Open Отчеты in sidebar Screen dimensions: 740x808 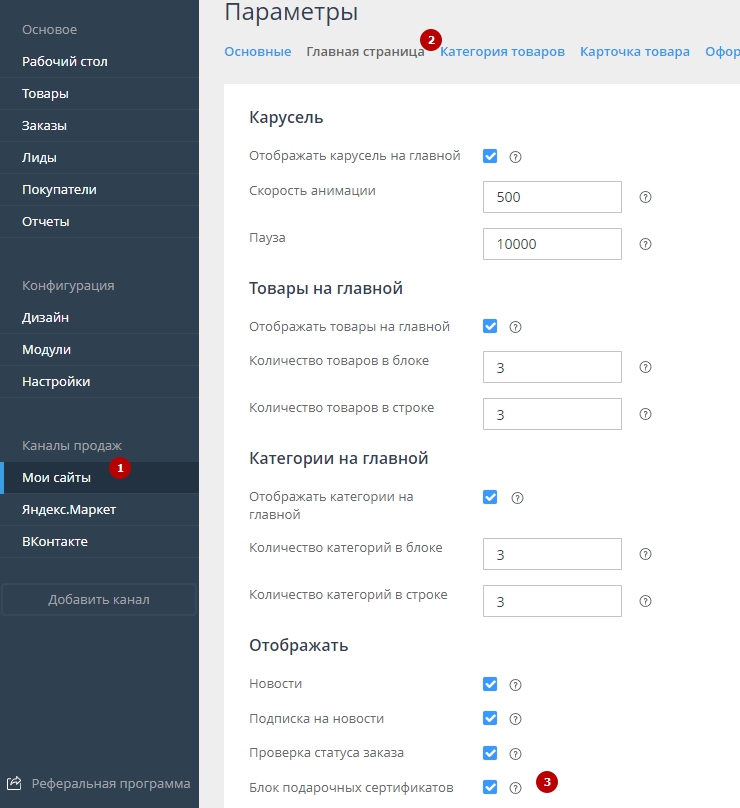pyautogui.click(x=99, y=221)
